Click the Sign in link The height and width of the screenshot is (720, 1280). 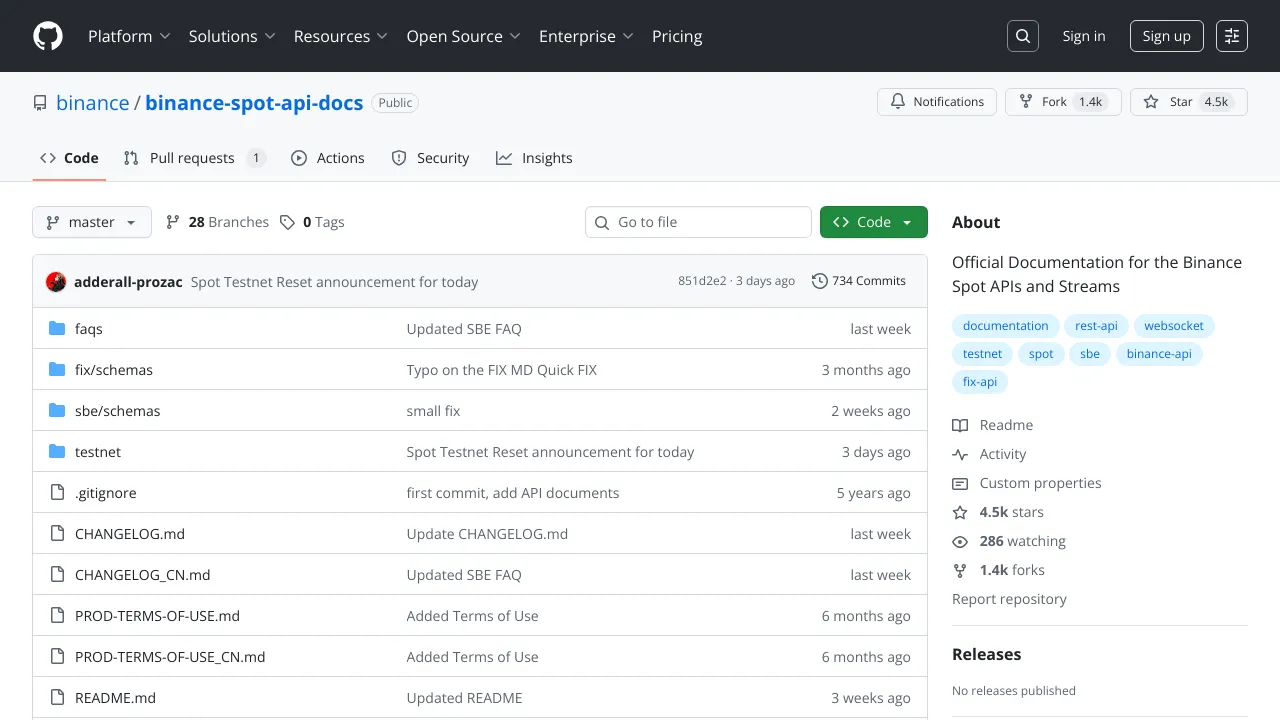pyautogui.click(x=1084, y=36)
